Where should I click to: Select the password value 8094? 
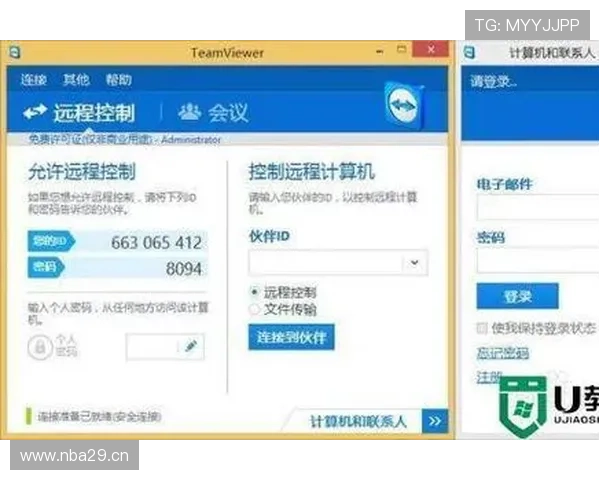184,269
